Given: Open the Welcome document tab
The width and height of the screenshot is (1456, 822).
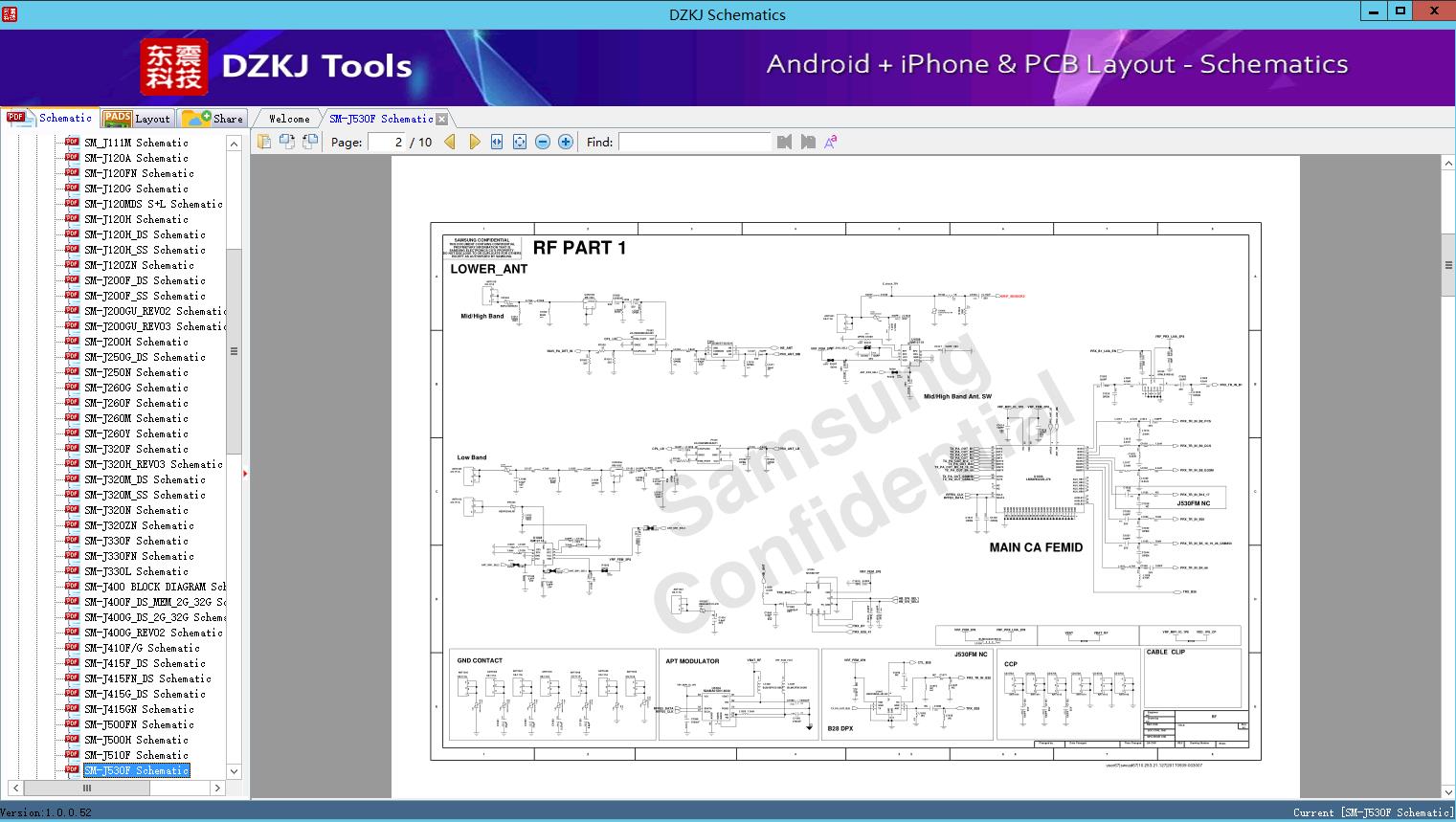Looking at the screenshot, I should tap(289, 119).
